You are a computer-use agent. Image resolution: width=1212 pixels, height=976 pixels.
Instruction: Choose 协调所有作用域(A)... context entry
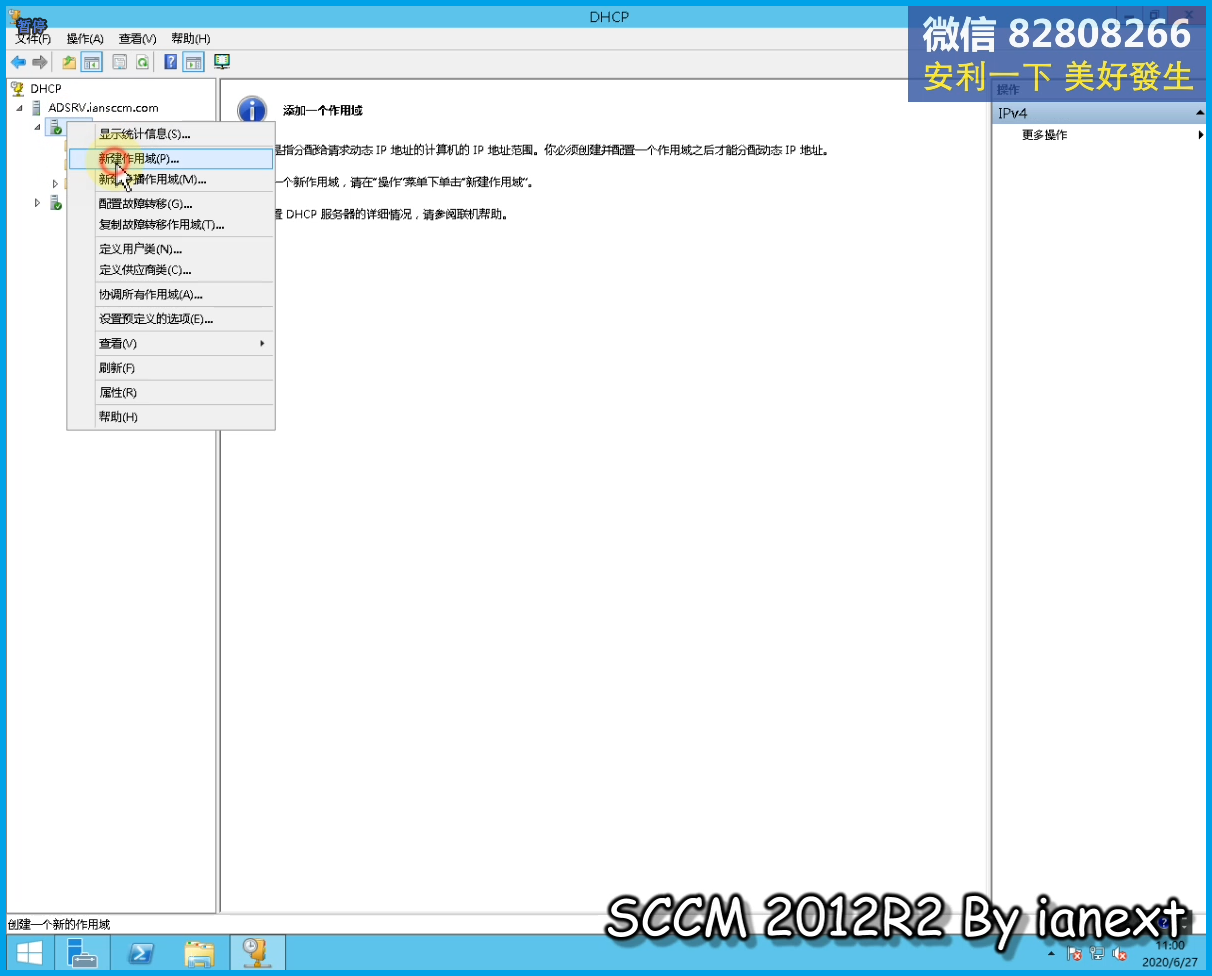coord(171,295)
